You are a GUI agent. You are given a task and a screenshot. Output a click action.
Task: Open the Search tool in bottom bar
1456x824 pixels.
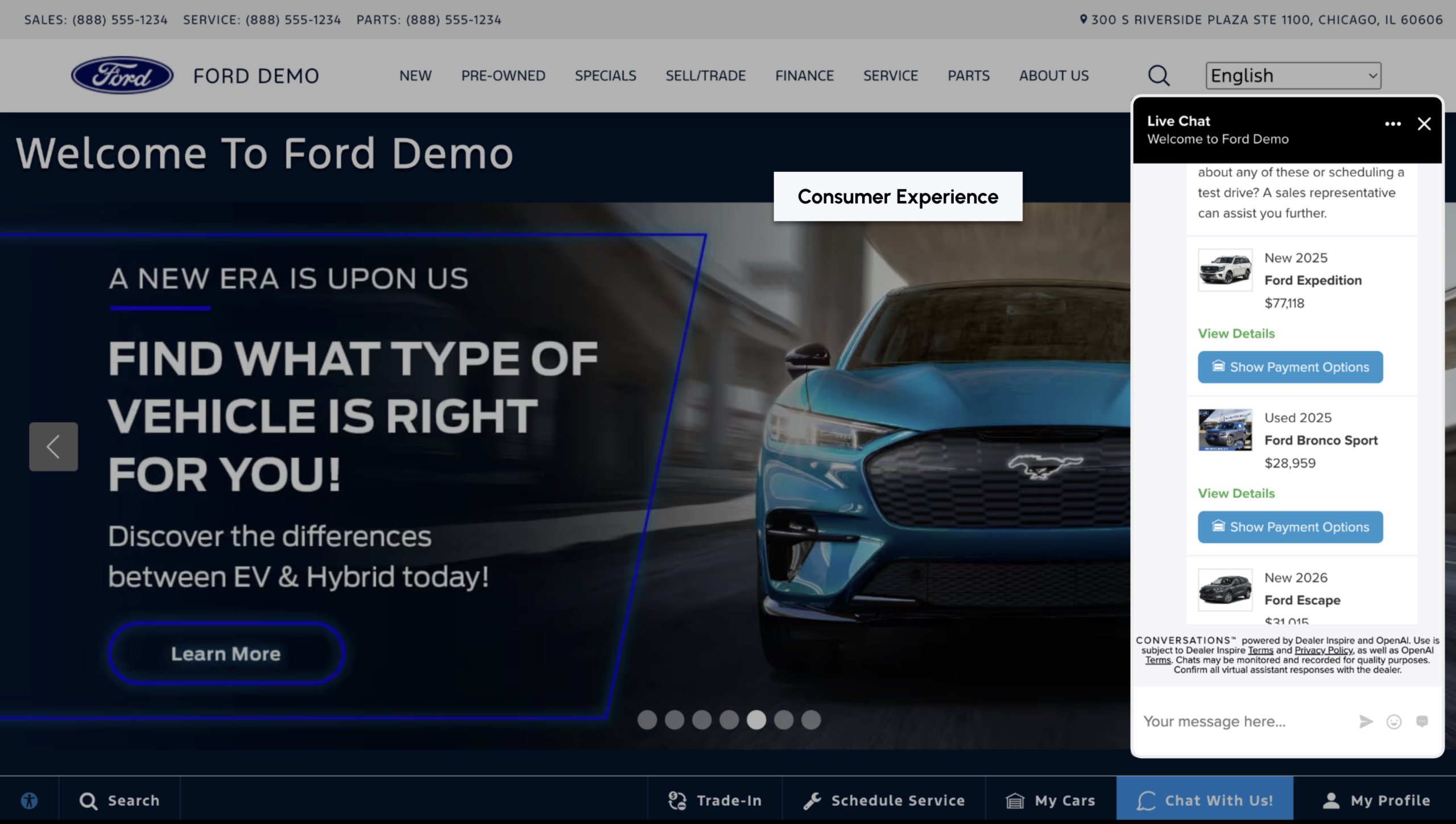click(x=119, y=801)
